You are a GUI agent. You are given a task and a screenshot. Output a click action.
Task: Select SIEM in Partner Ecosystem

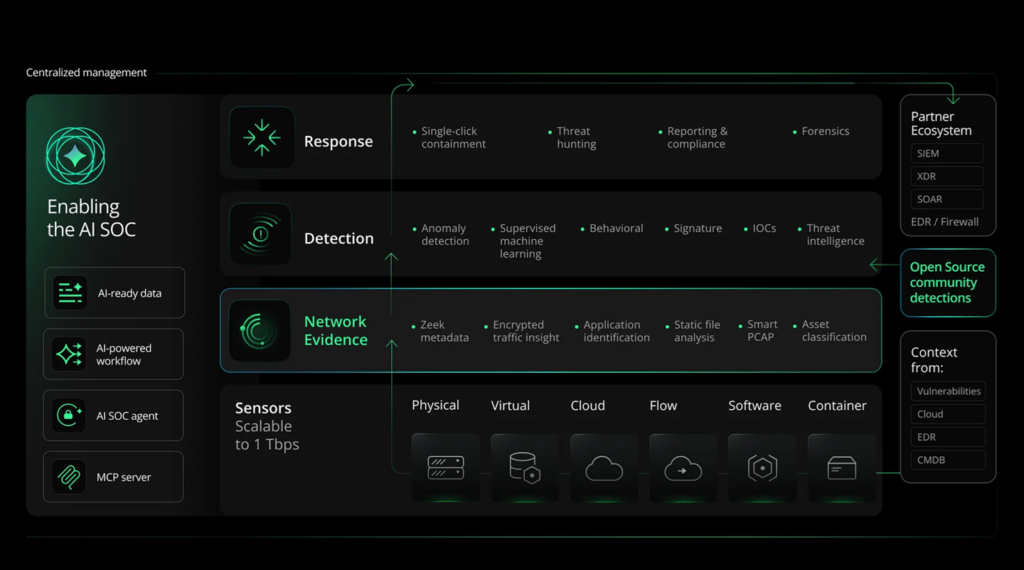click(x=947, y=153)
